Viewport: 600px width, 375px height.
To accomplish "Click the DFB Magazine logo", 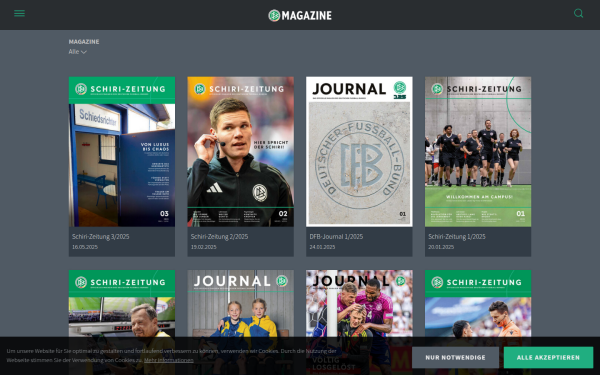I will tap(300, 15).
